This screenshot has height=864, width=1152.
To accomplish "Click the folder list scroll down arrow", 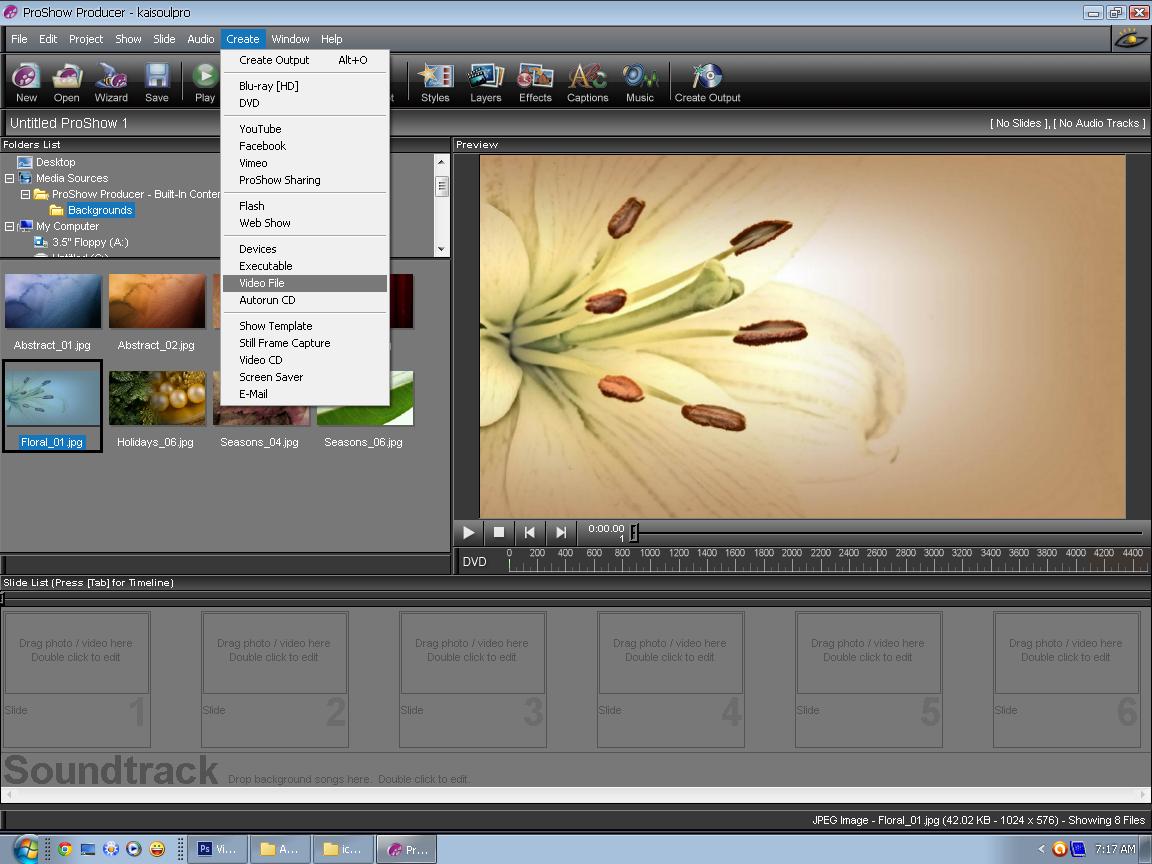I will pos(441,249).
